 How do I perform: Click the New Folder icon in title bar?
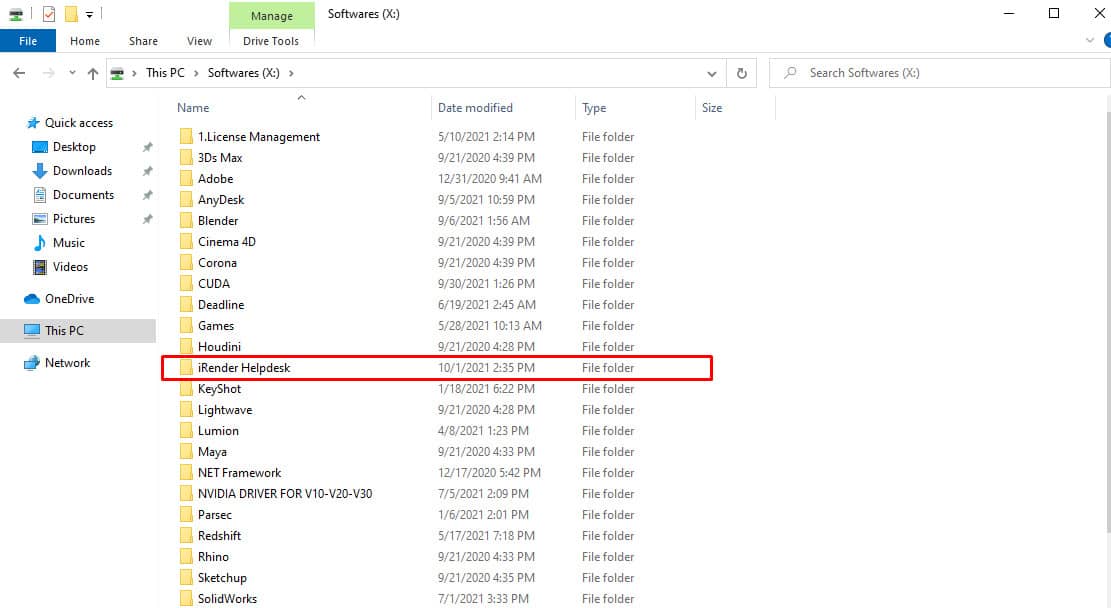70,14
